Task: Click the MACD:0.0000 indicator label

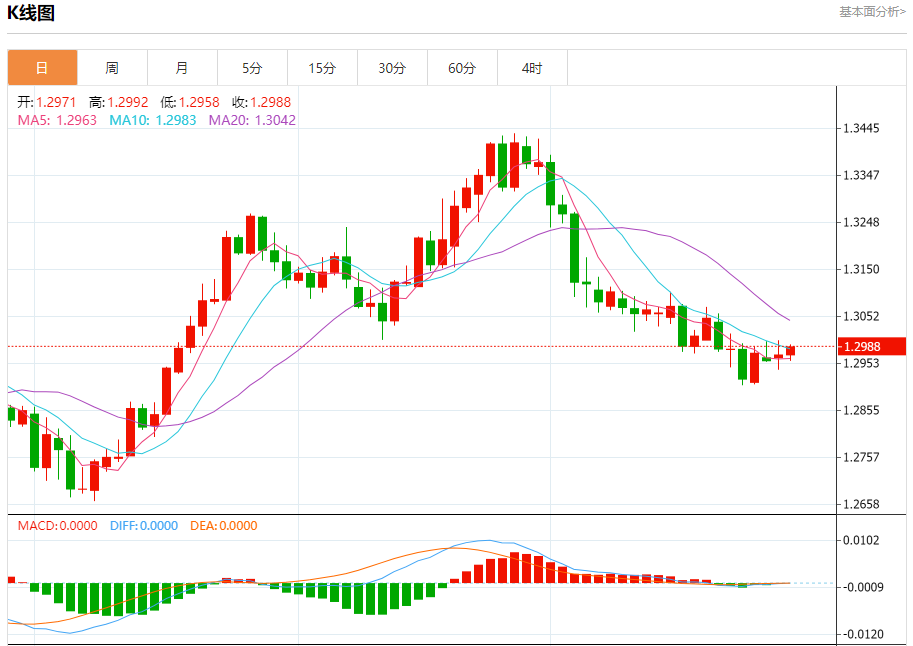Action: pyautogui.click(x=57, y=526)
